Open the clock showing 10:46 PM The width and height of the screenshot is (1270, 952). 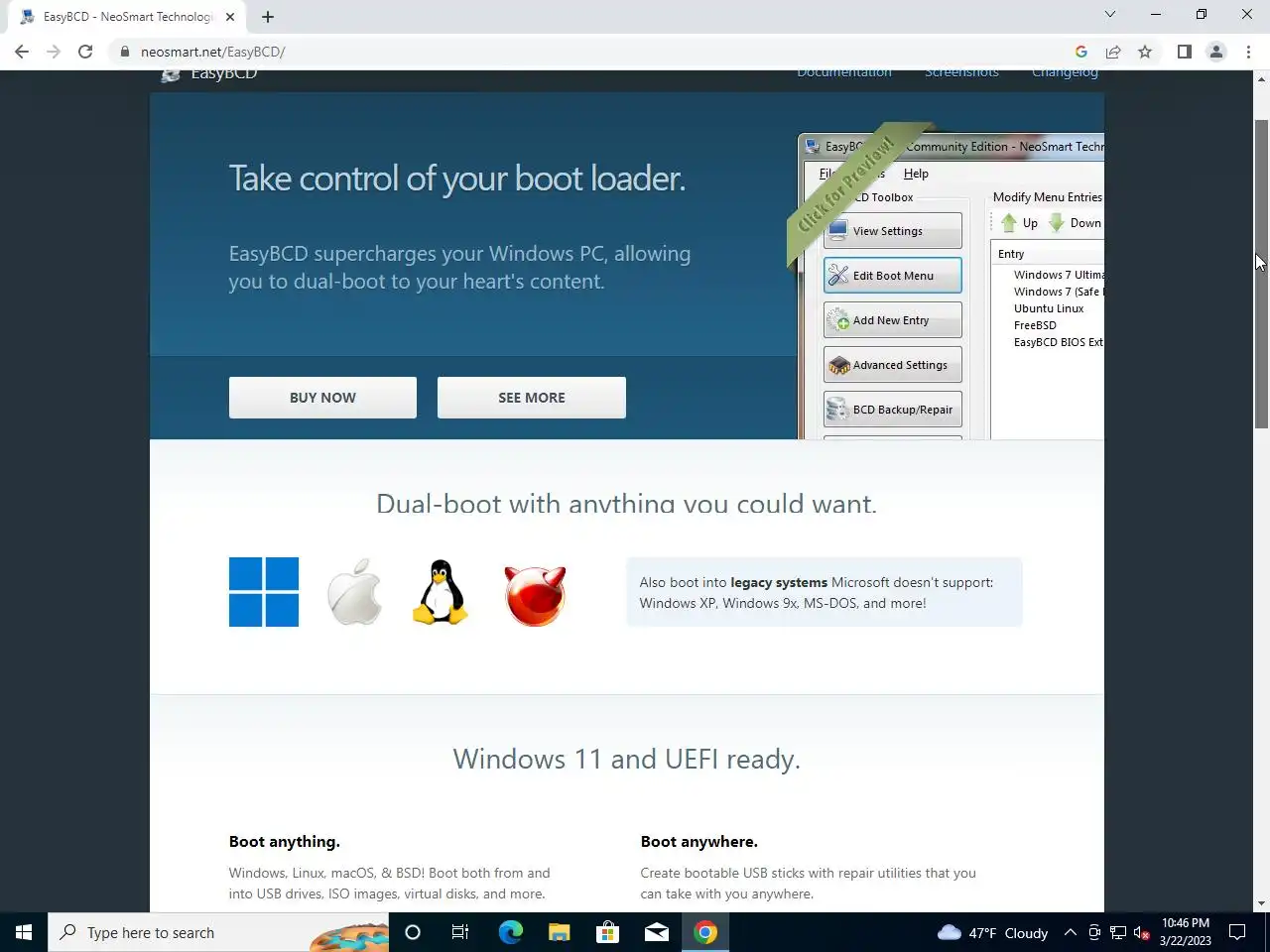1186,932
